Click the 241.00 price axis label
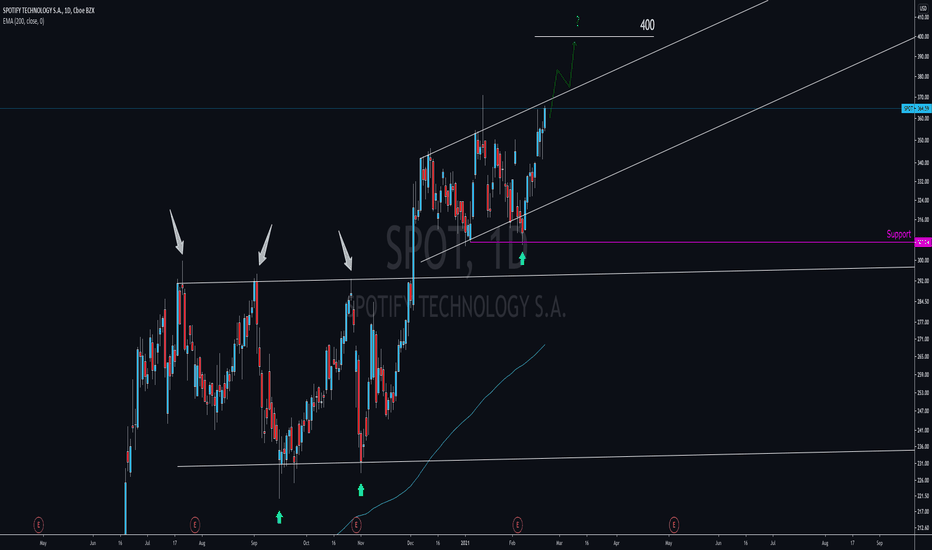Image resolution: width=932 pixels, height=550 pixels. coord(923,430)
